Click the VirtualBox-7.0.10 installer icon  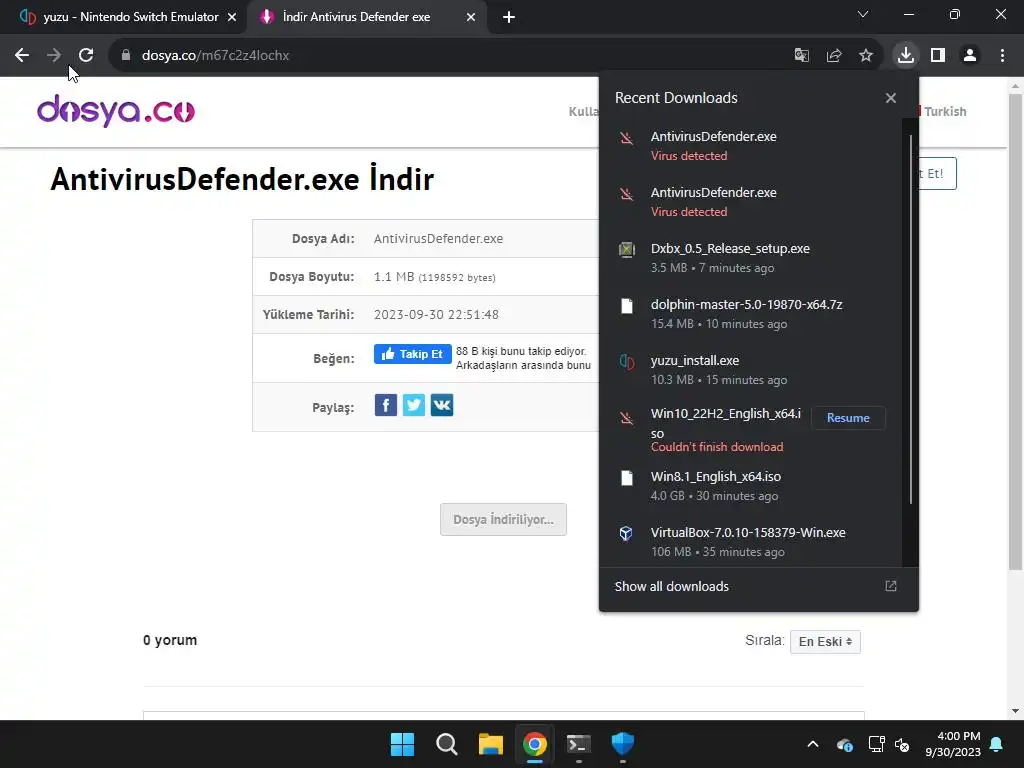pos(626,534)
